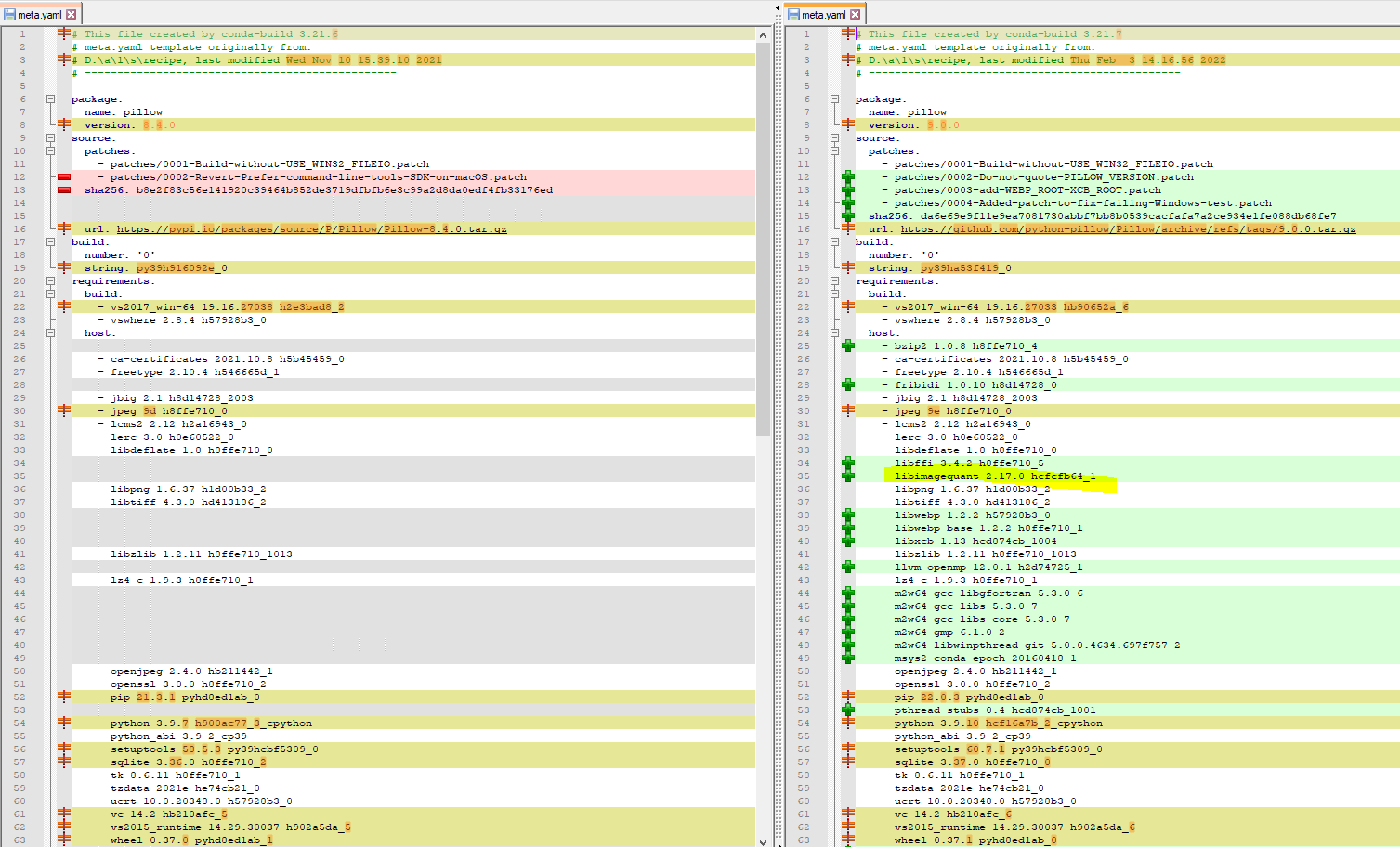Collapse the patches block in the left pane

click(x=50, y=150)
